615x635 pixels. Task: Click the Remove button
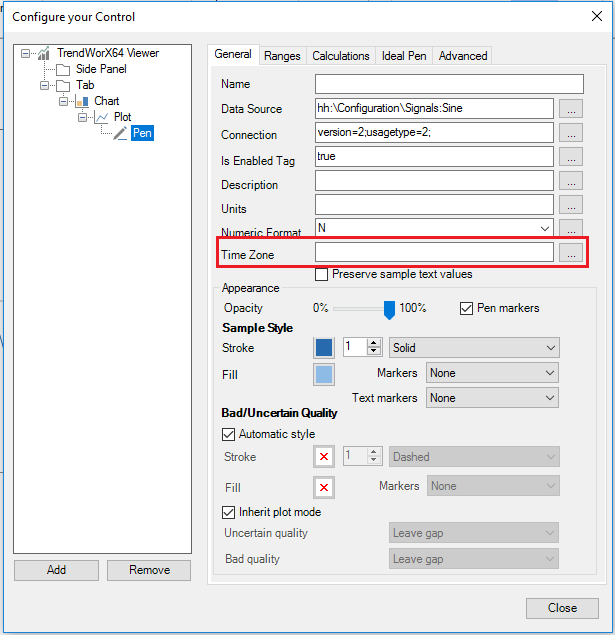(149, 570)
